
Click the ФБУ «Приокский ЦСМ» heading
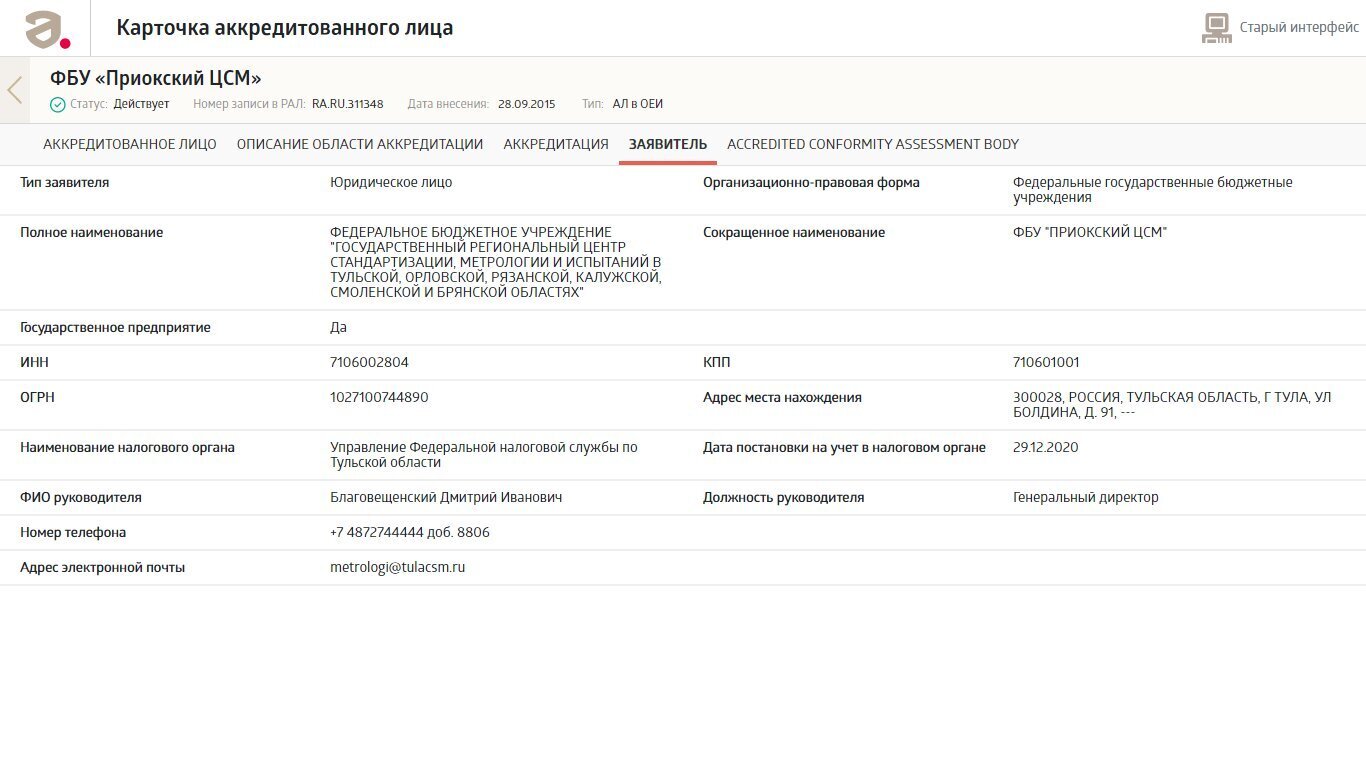click(156, 78)
